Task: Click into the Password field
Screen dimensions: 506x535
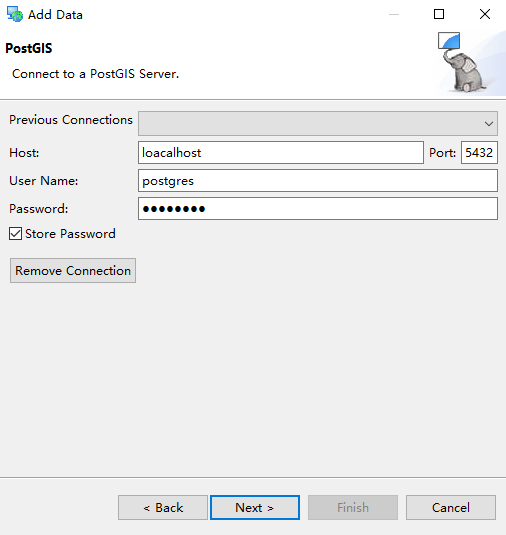Action: click(318, 208)
